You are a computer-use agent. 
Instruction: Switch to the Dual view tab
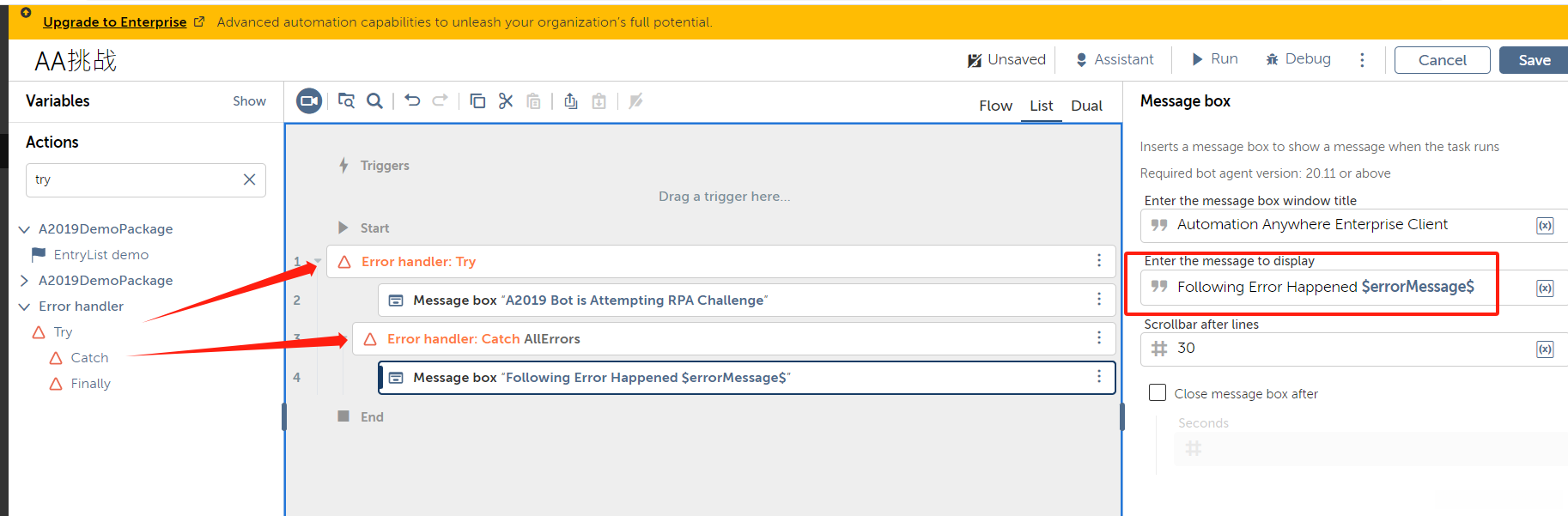pyautogui.click(x=1086, y=106)
